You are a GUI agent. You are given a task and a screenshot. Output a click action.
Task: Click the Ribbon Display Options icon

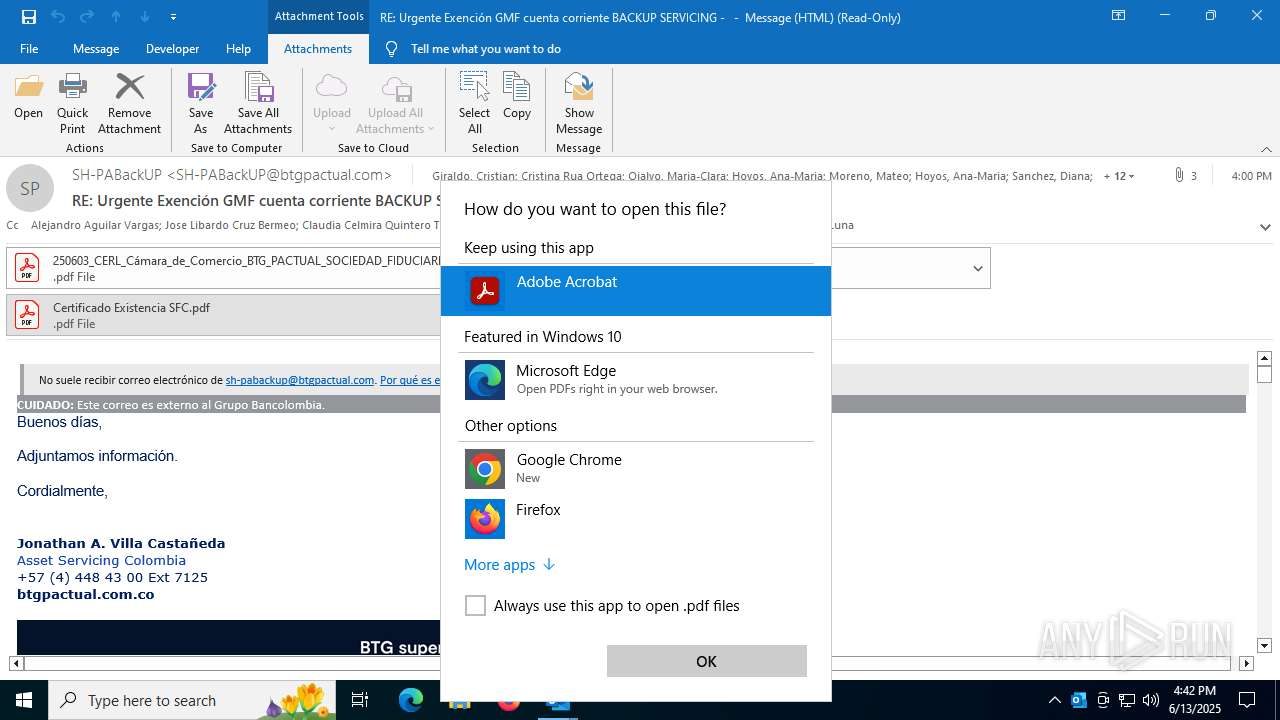point(1118,16)
